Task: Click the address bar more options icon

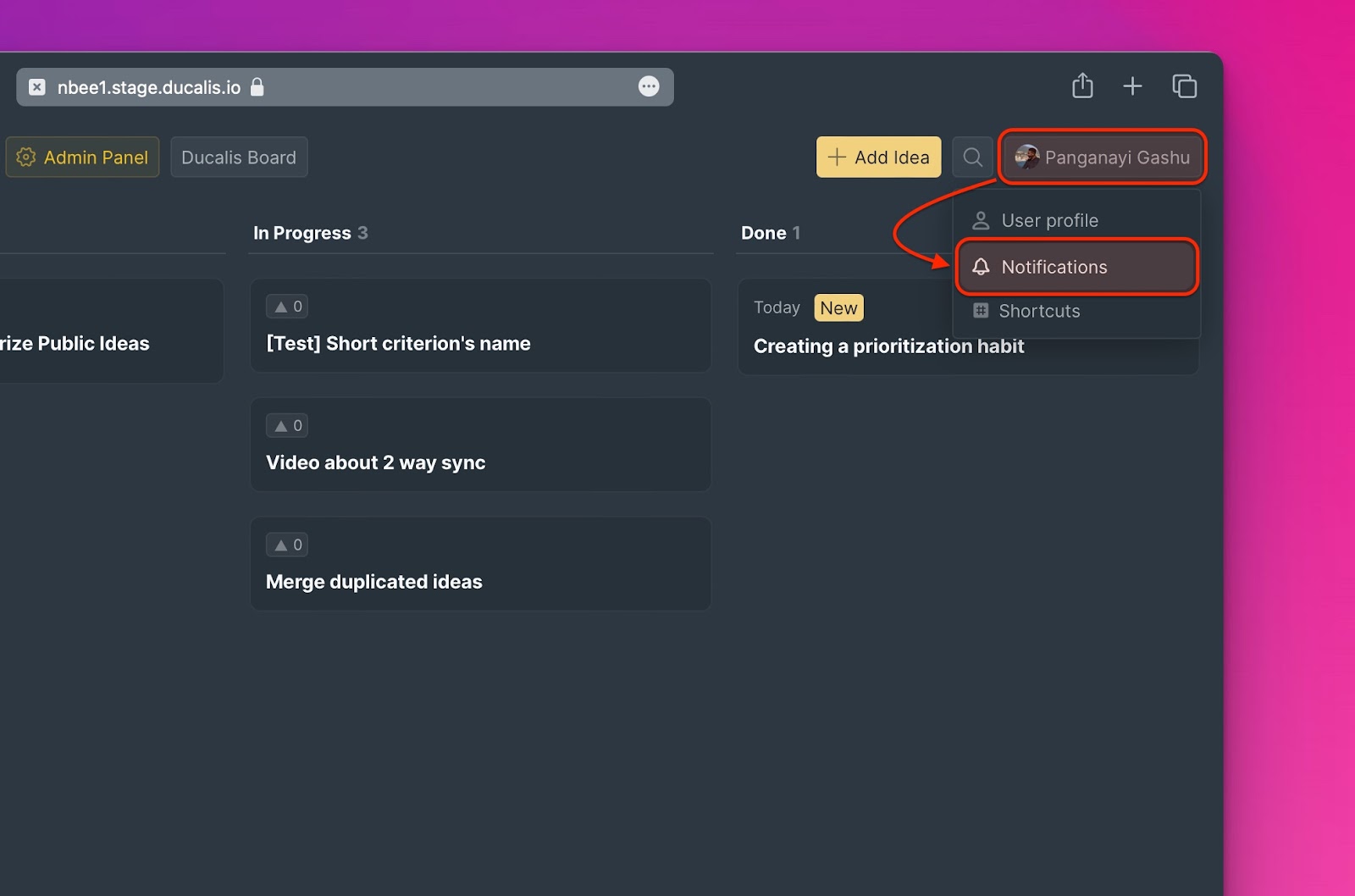Action: (x=649, y=86)
